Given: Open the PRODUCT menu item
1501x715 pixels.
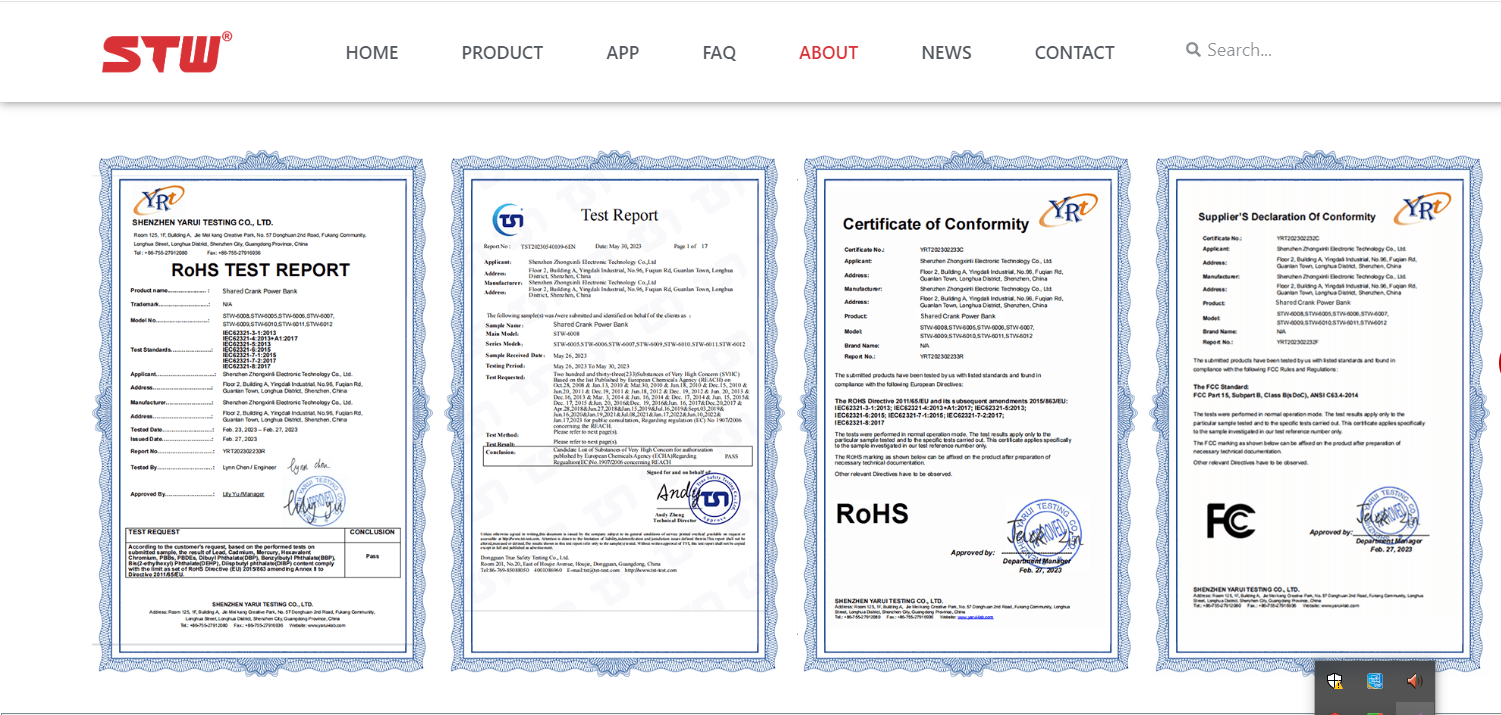Looking at the screenshot, I should point(502,53).
